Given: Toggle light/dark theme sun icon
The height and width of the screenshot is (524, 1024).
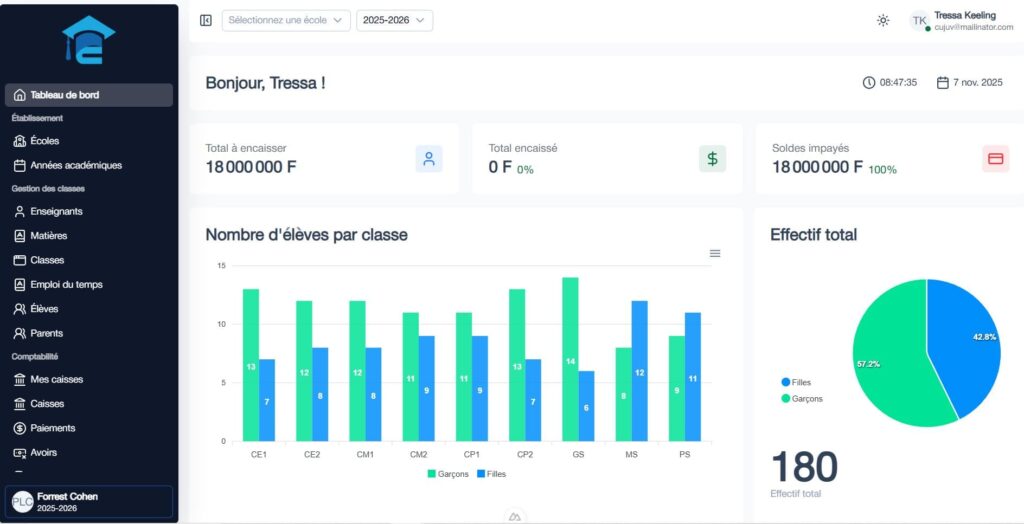Looking at the screenshot, I should click(x=883, y=20).
